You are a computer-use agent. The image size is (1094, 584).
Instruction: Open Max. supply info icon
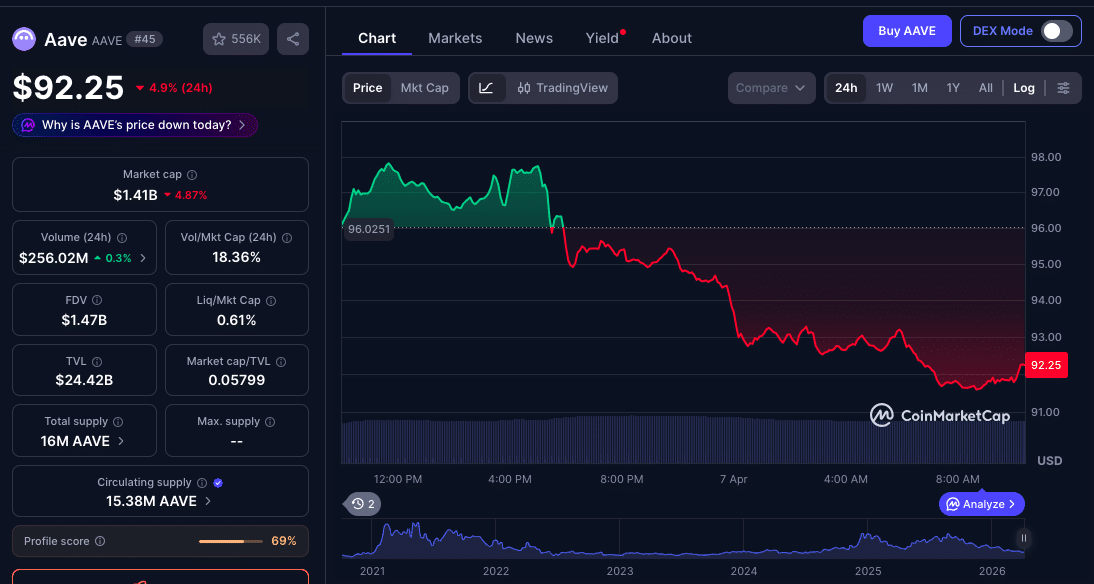(x=270, y=421)
